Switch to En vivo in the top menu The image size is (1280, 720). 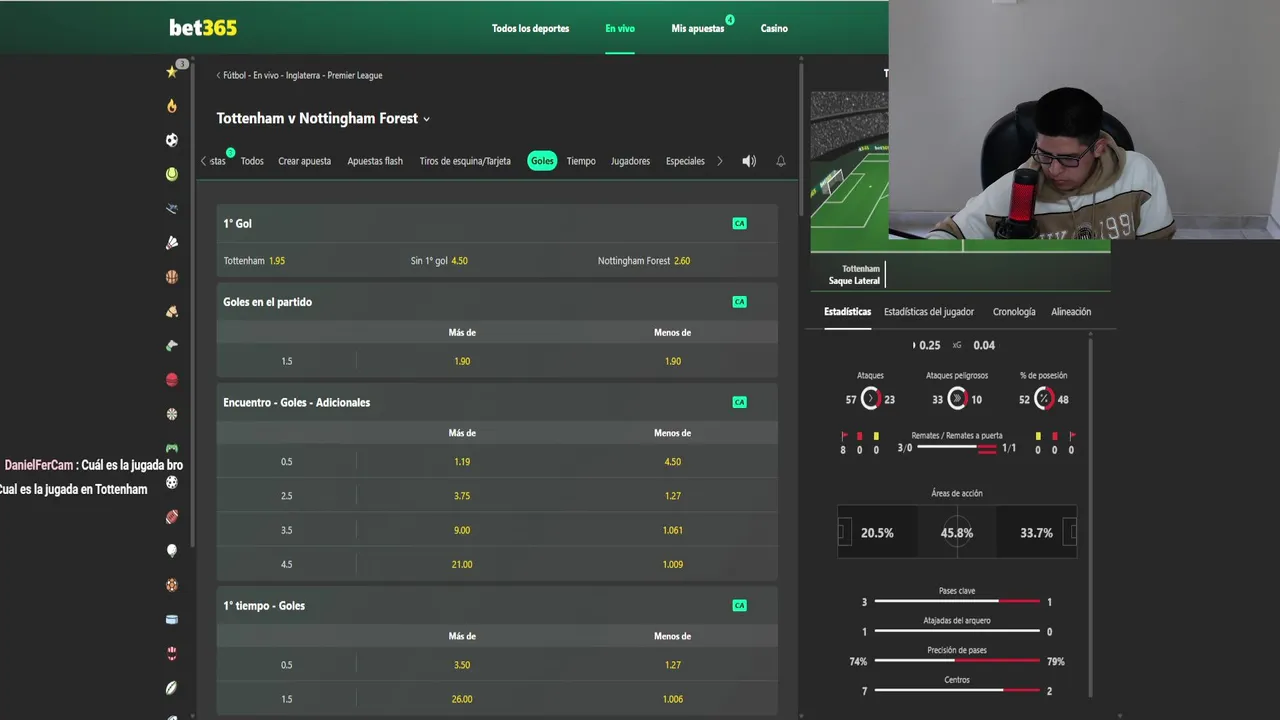[x=620, y=28]
